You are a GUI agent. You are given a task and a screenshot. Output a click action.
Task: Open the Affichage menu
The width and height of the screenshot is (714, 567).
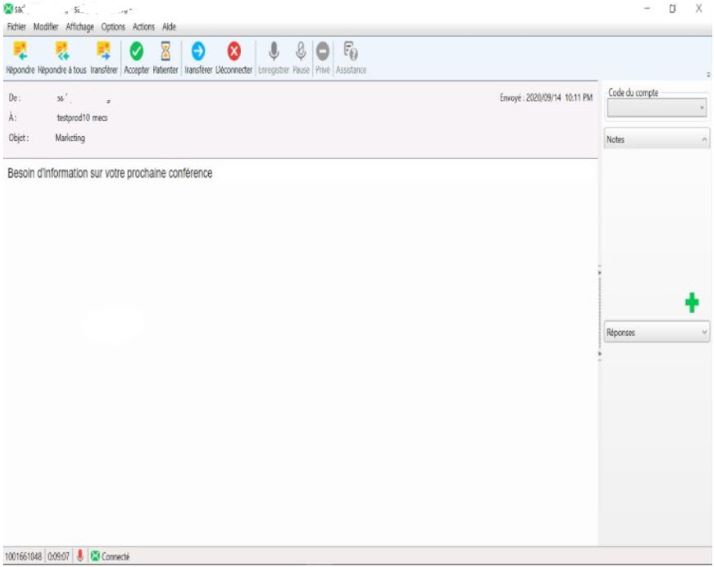point(83,25)
